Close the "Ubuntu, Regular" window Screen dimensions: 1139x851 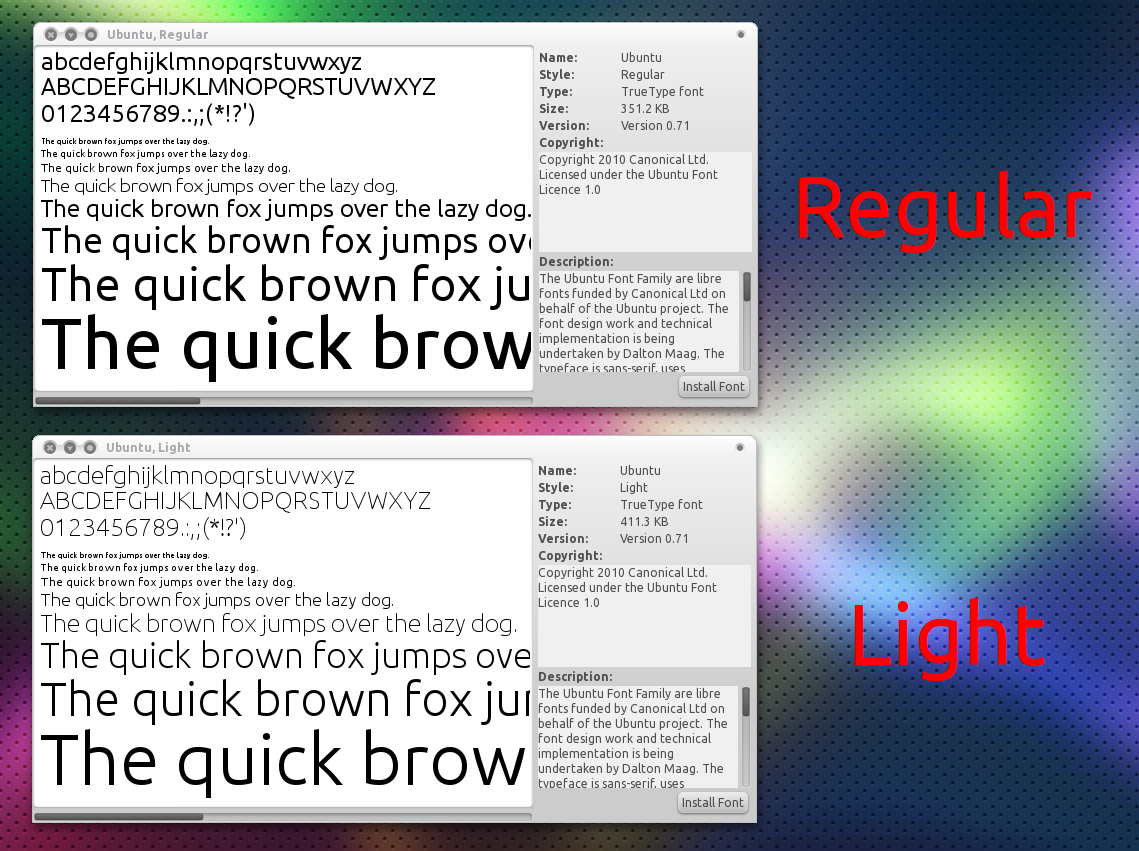click(50, 34)
